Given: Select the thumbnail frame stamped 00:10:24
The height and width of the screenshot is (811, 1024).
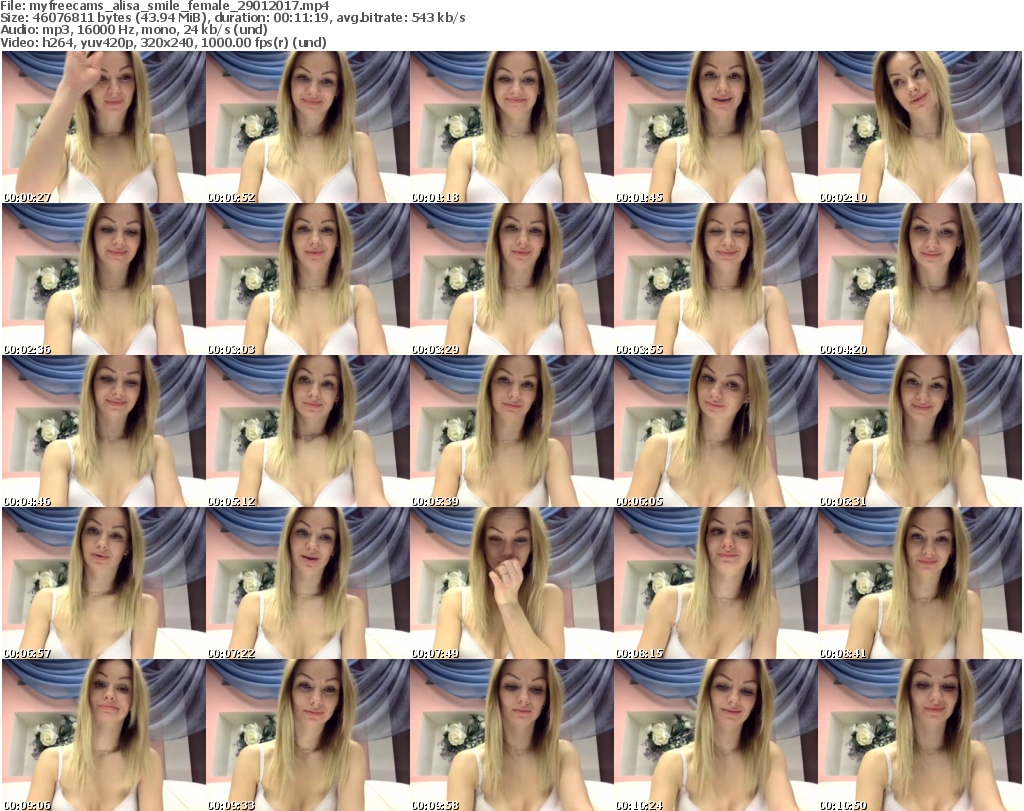Looking at the screenshot, I should (x=716, y=735).
